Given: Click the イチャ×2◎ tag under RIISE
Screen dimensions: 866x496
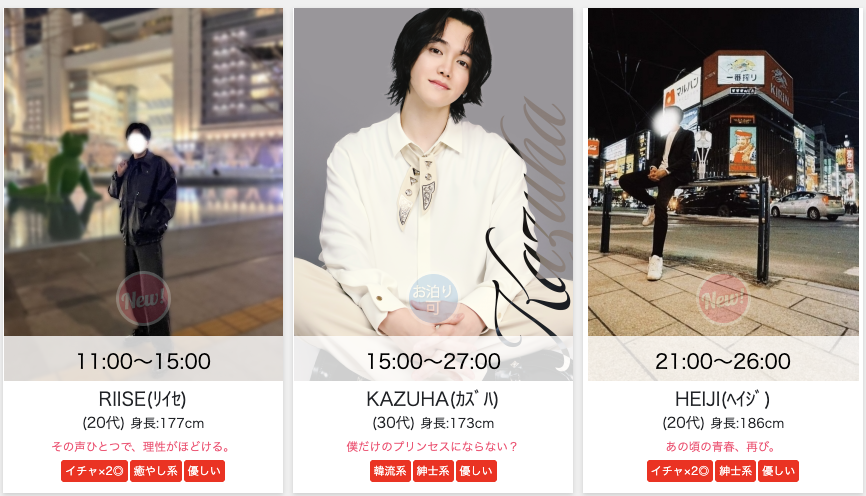Looking at the screenshot, I should [x=94, y=471].
